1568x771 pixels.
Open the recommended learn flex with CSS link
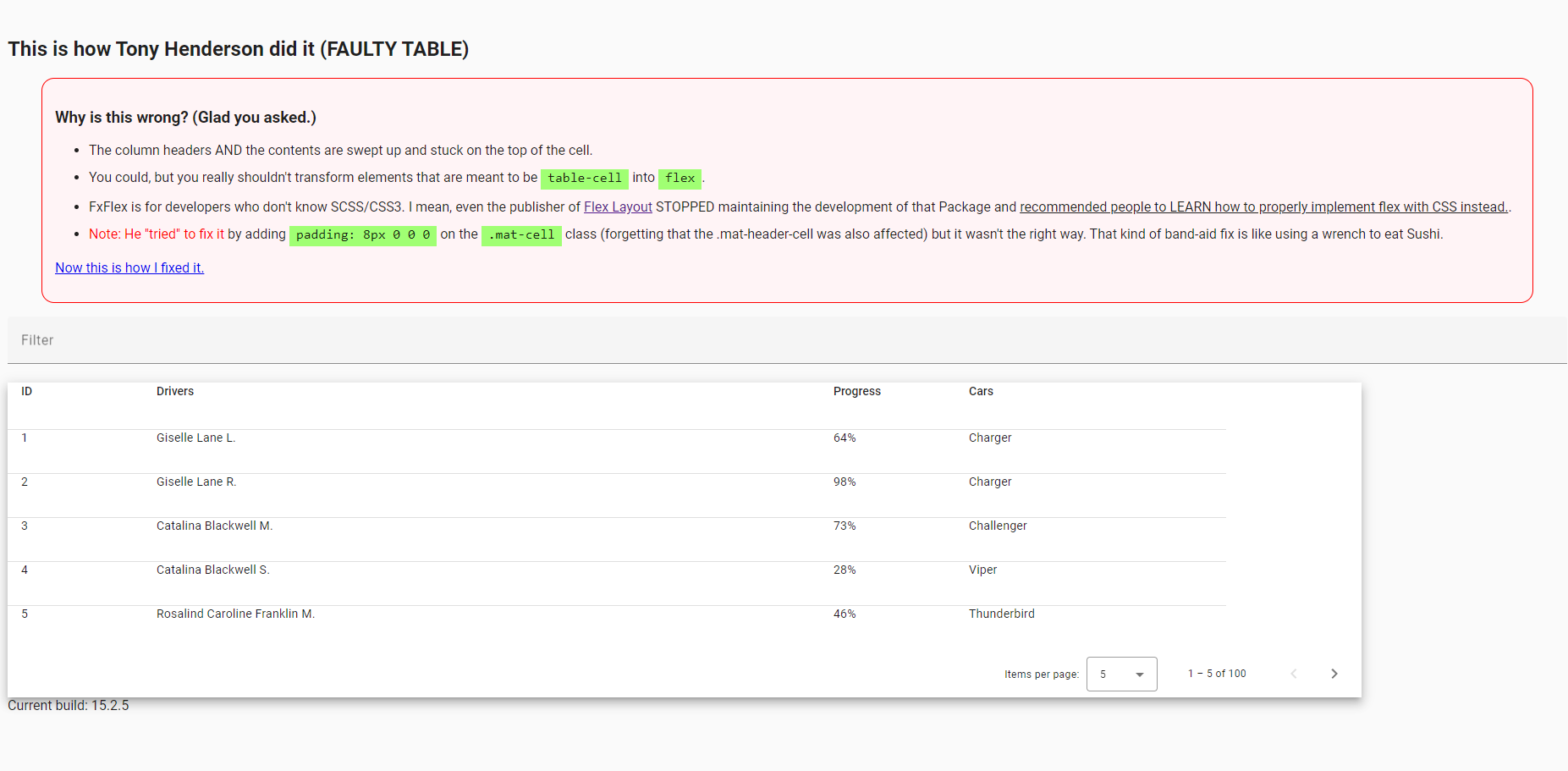point(1263,207)
